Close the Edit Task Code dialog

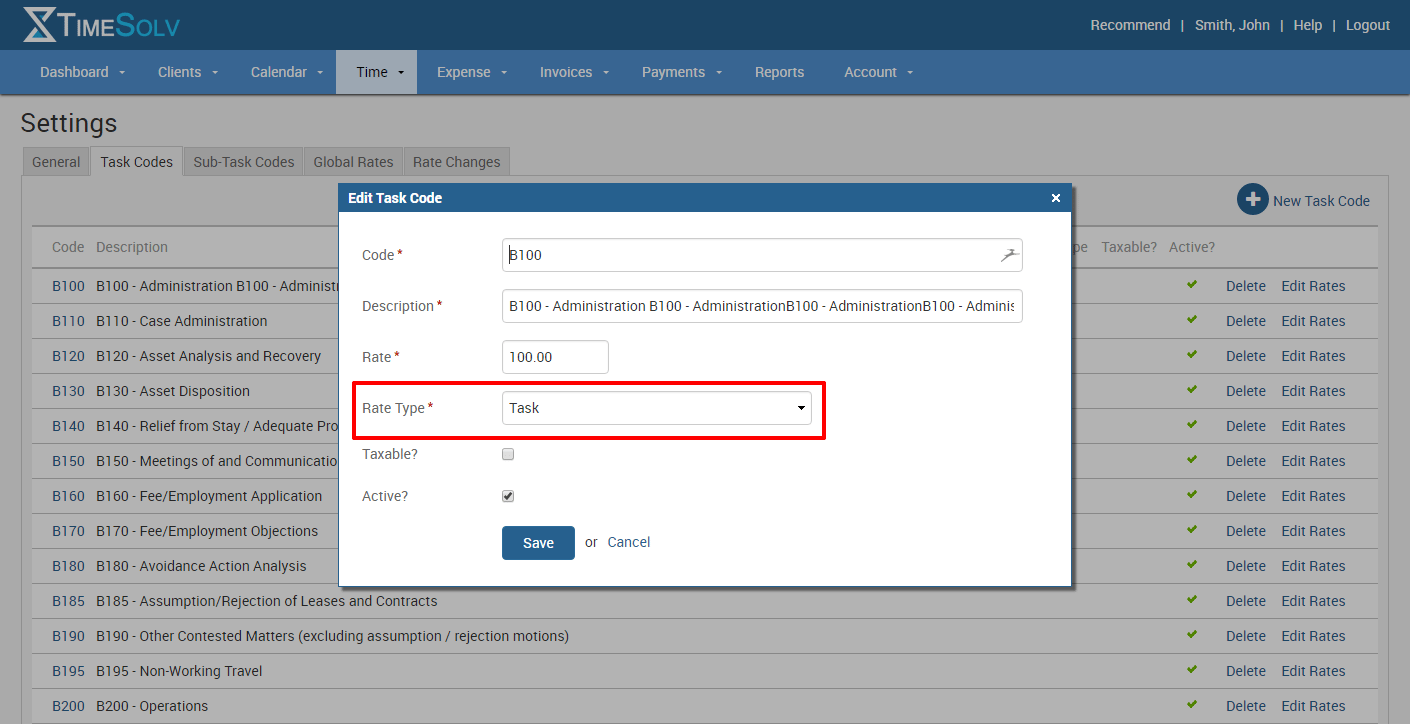1055,197
